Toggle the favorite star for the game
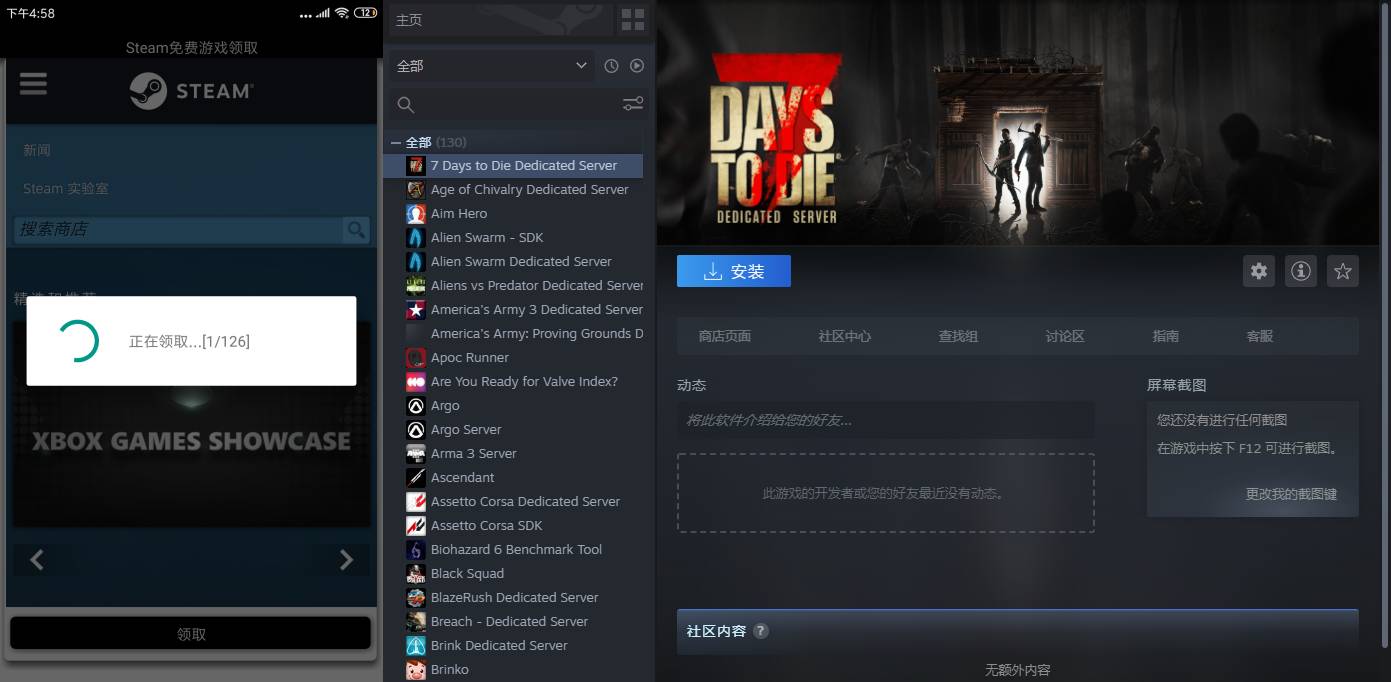The height and width of the screenshot is (682, 1391). tap(1342, 270)
